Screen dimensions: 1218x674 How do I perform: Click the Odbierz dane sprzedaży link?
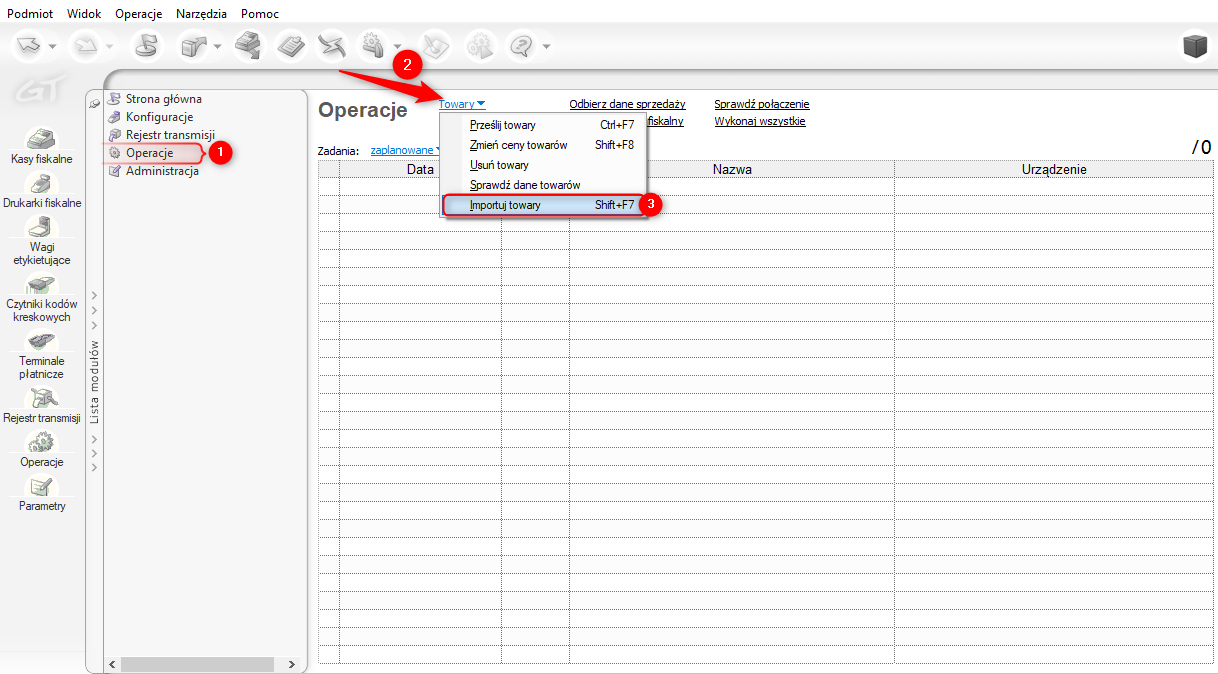point(627,104)
